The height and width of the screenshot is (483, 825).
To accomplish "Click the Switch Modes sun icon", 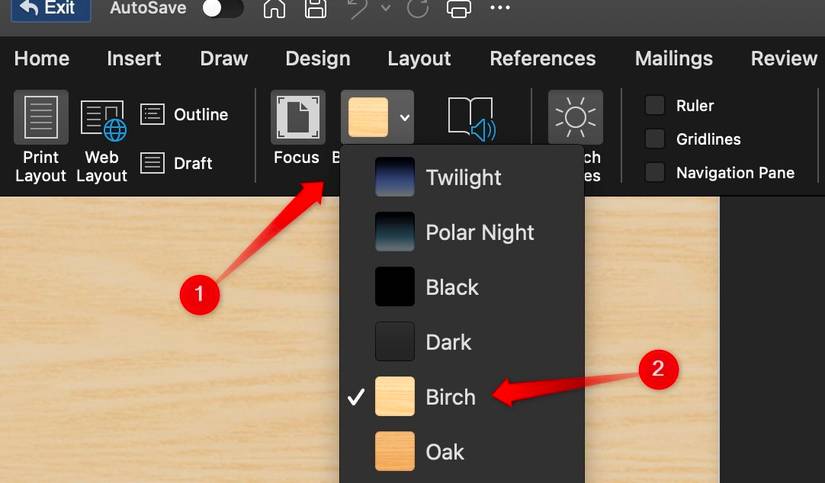I will pos(575,119).
